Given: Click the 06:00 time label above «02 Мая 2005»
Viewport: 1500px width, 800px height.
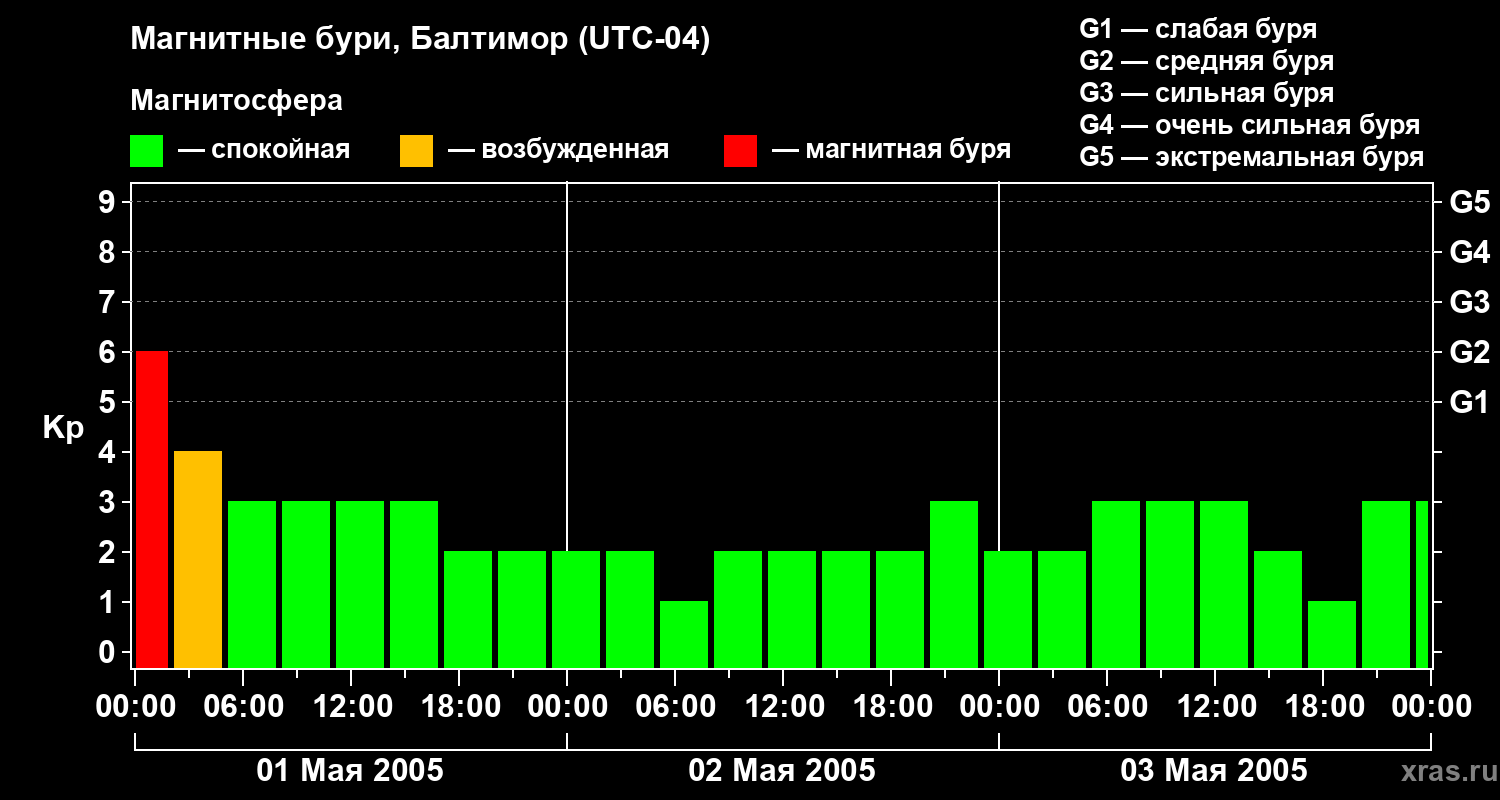Looking at the screenshot, I should [x=675, y=707].
